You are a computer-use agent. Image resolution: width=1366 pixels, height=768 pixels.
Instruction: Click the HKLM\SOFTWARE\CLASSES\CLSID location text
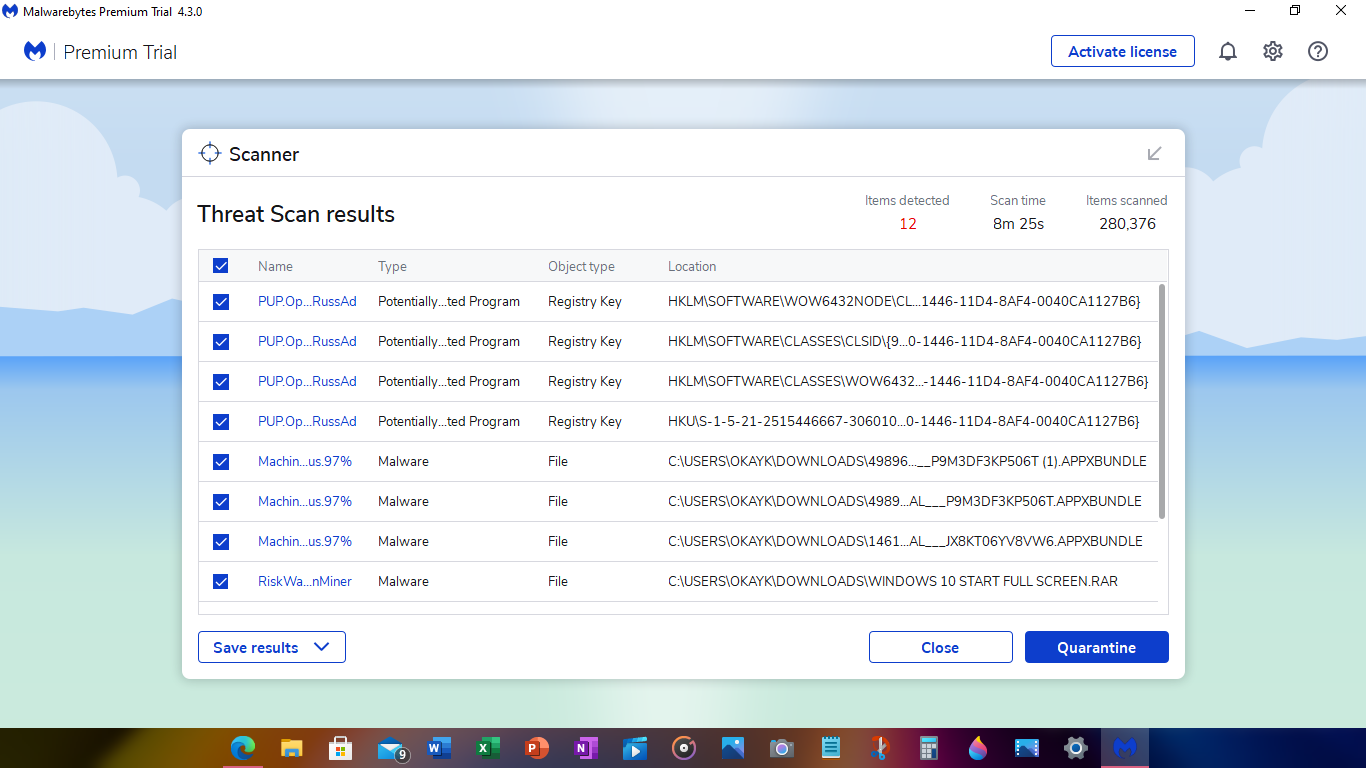click(x=905, y=341)
